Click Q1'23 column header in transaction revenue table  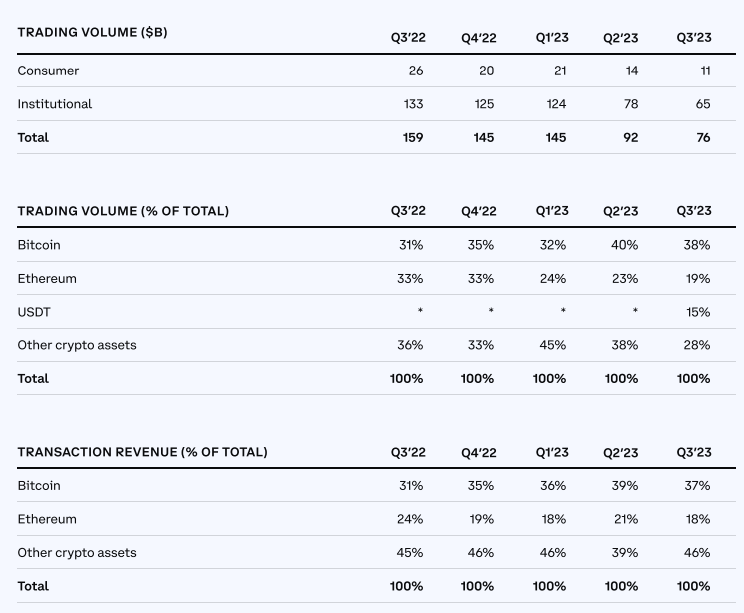552,452
